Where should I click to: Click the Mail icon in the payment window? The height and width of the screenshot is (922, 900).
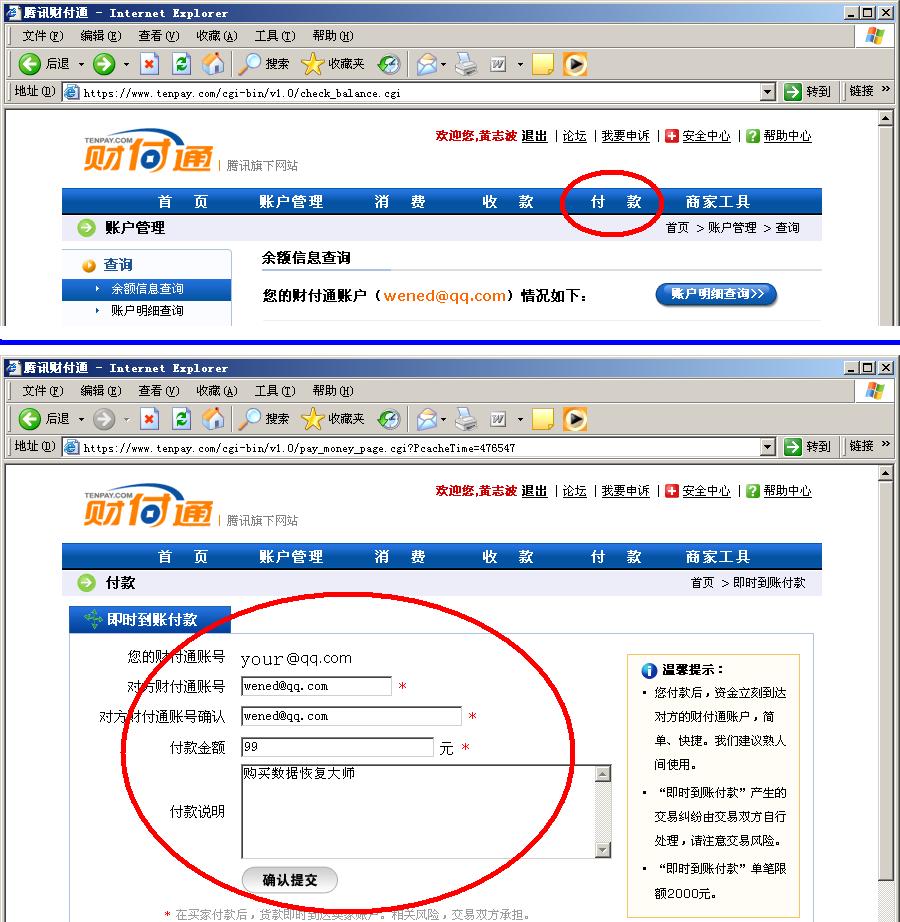tap(427, 419)
